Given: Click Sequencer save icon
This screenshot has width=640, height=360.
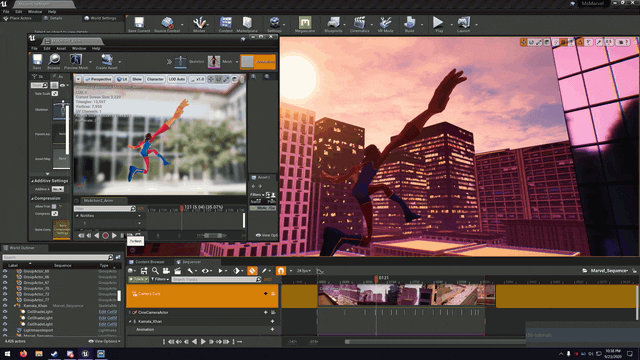Looking at the screenshot, I should [144, 271].
